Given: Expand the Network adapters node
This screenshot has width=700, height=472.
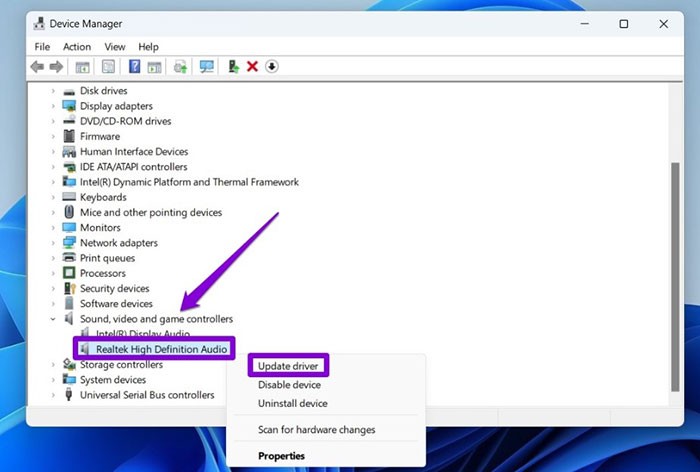Looking at the screenshot, I should [53, 243].
